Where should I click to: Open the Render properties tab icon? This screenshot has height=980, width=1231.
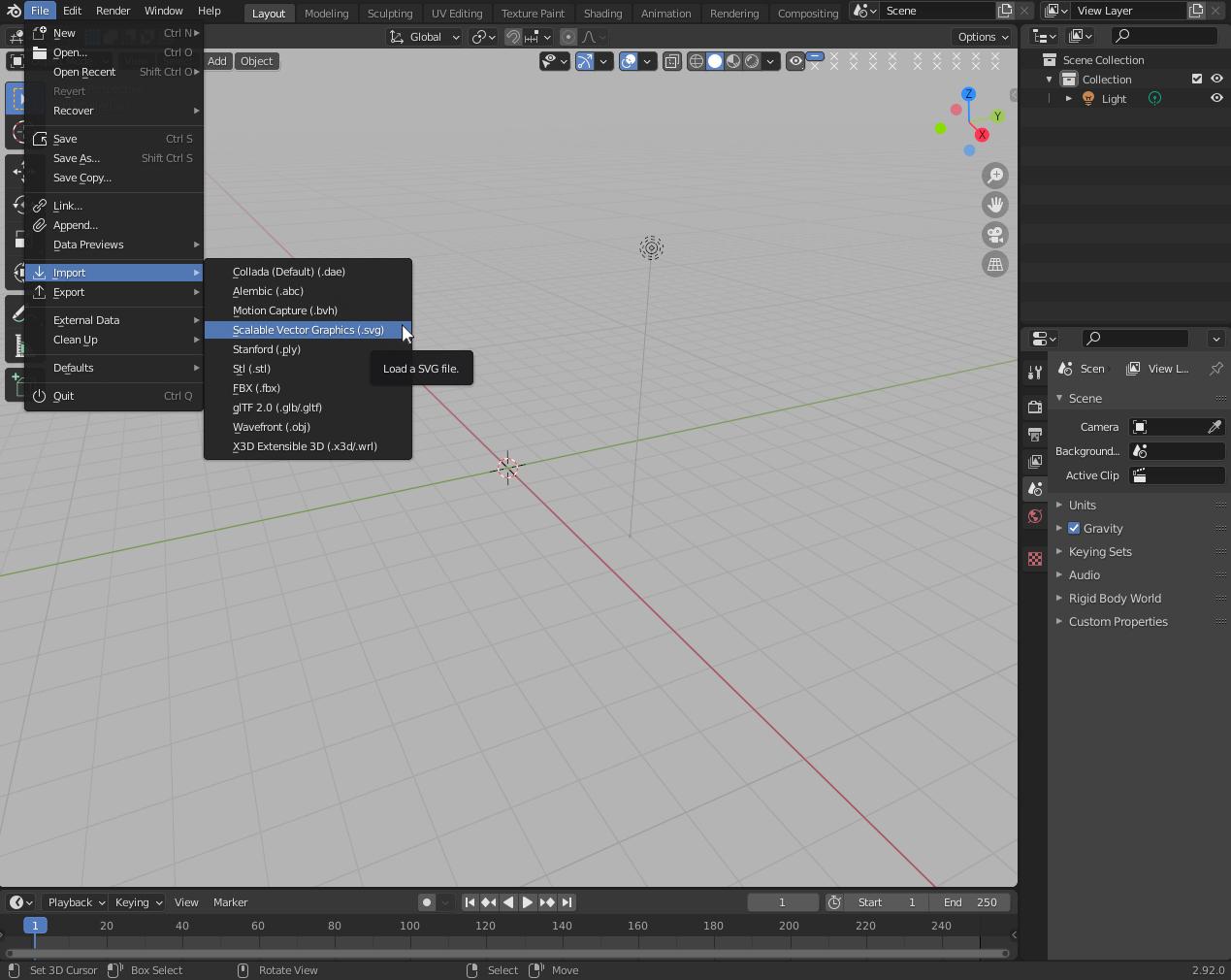point(1035,408)
